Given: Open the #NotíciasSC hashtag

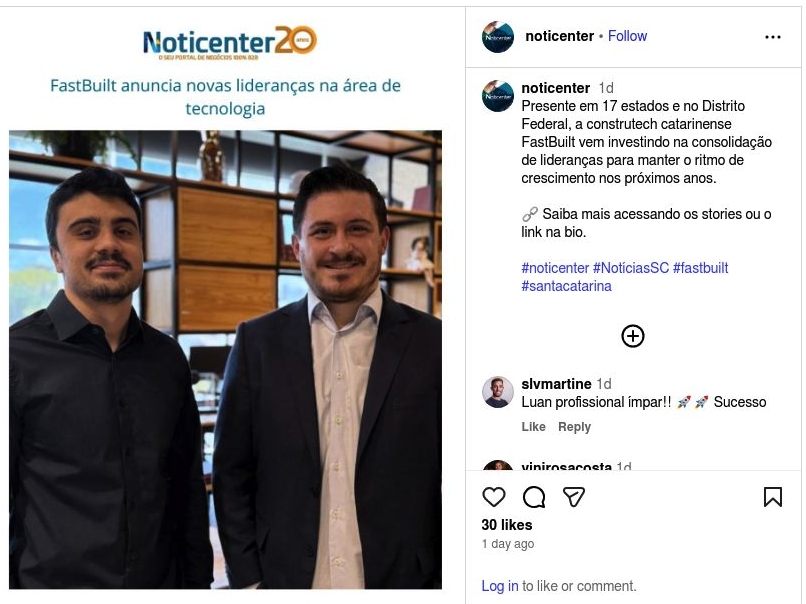Looking at the screenshot, I should tap(631, 268).
